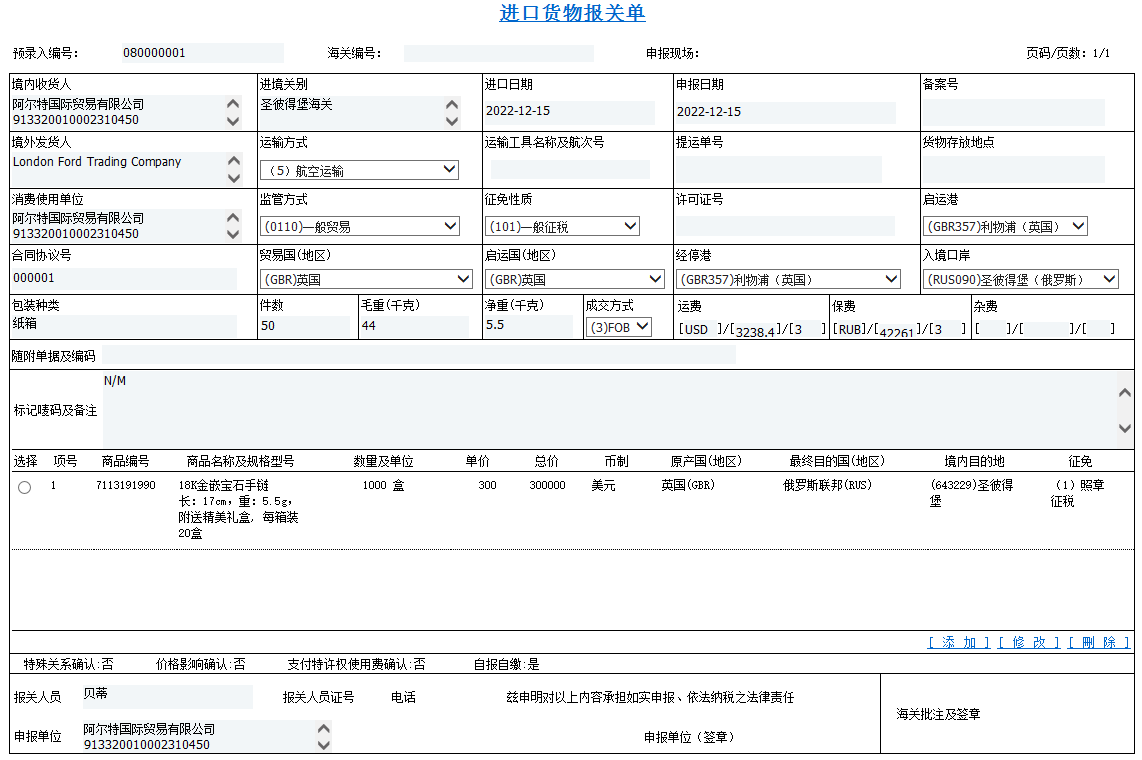The image size is (1142, 760).
Task: Select the radio button for item 1
Action: tap(25, 487)
